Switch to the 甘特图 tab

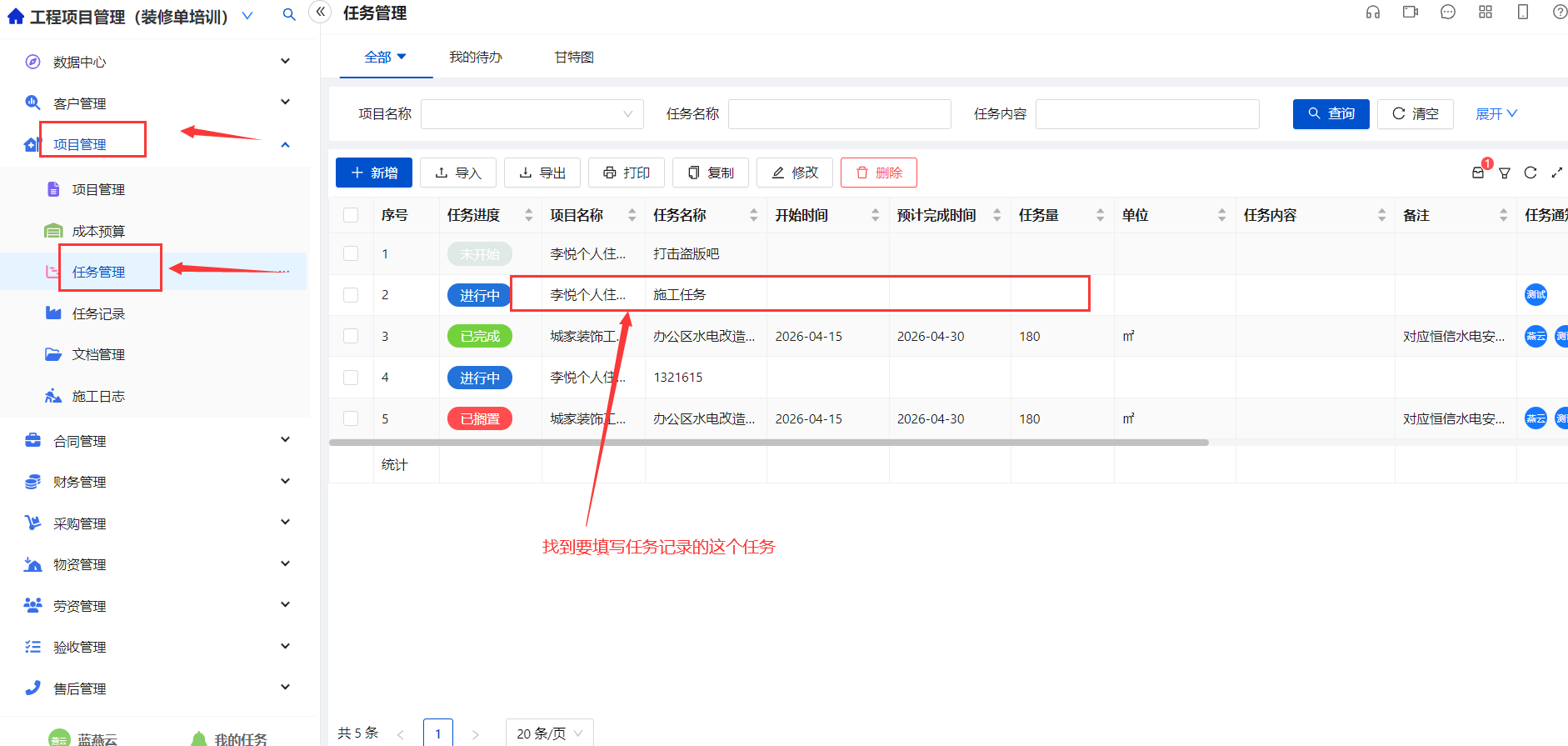(574, 57)
